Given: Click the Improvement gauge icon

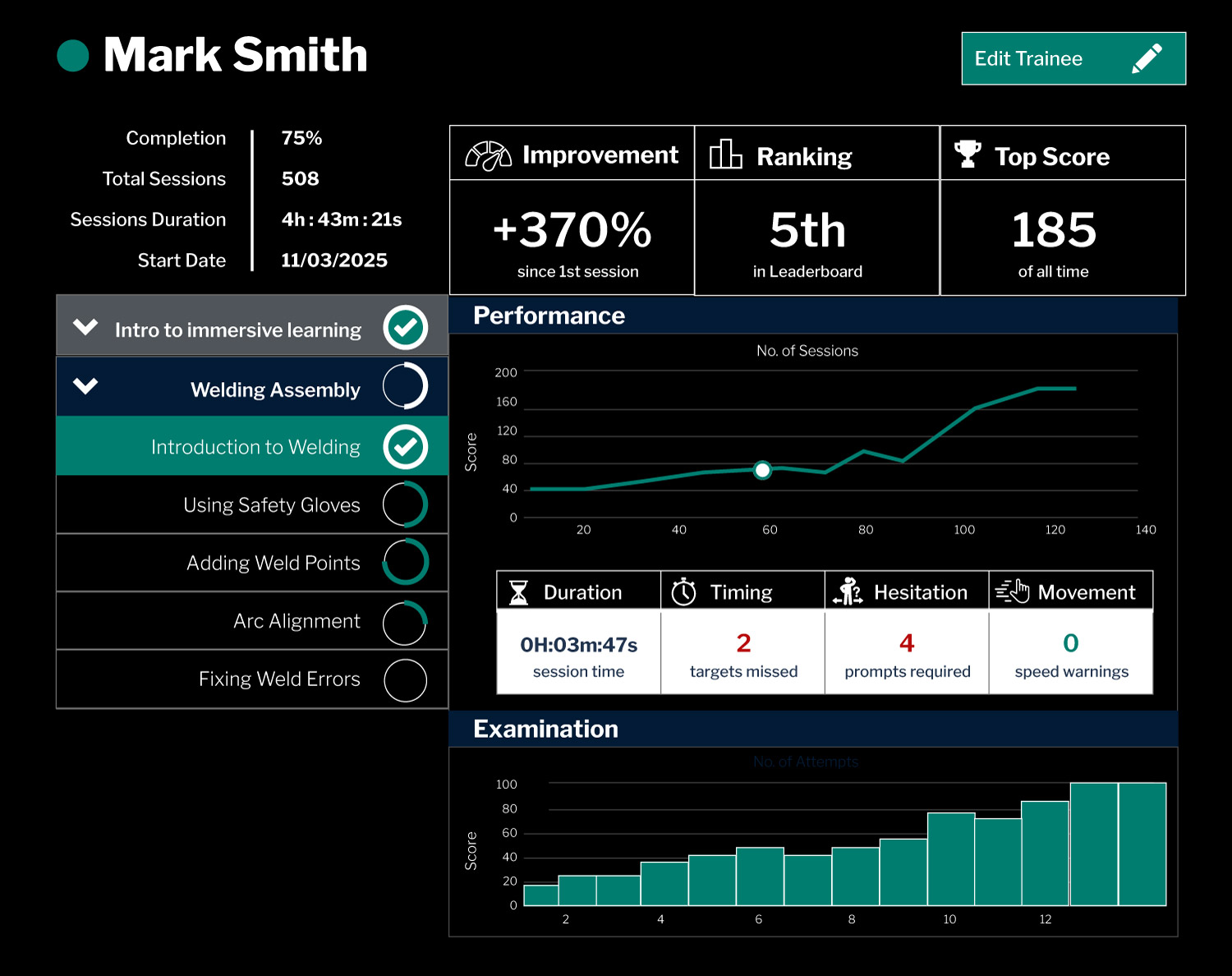Looking at the screenshot, I should coord(490,154).
